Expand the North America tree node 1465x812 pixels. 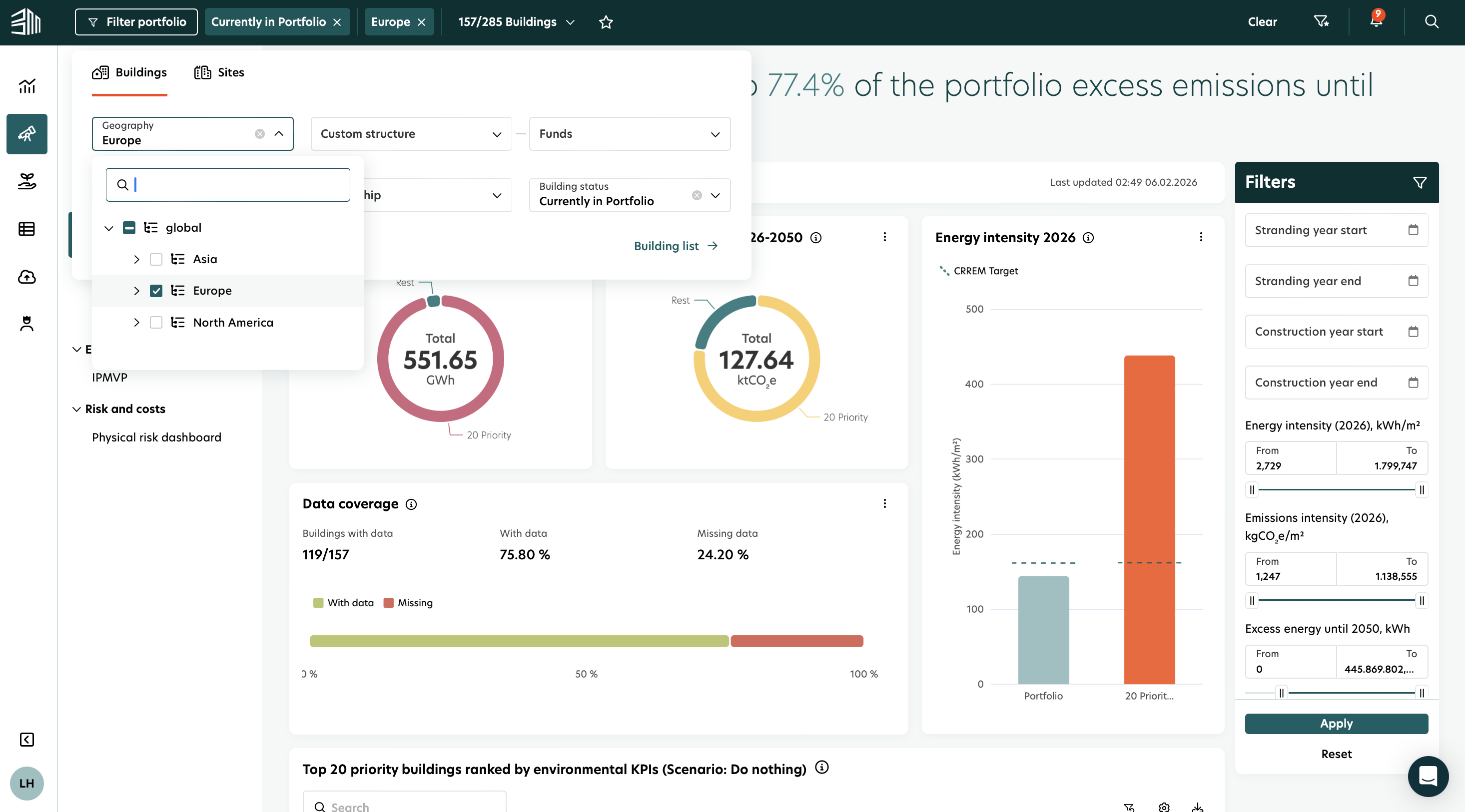(136, 323)
